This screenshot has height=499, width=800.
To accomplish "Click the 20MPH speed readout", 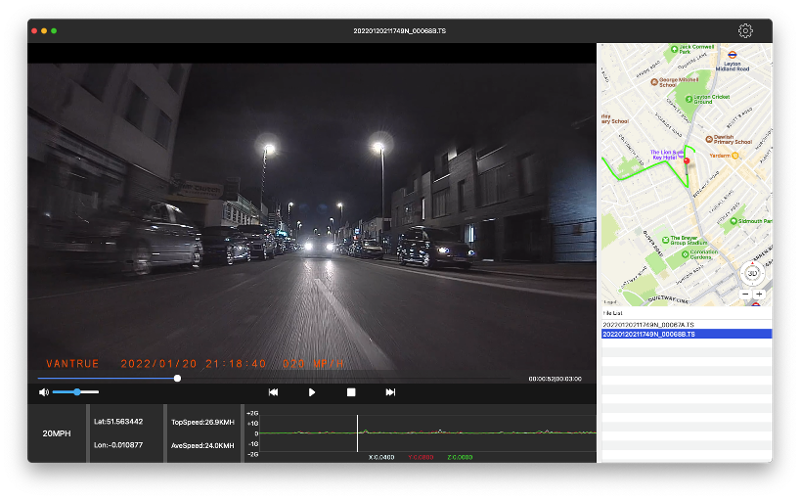I will click(57, 433).
